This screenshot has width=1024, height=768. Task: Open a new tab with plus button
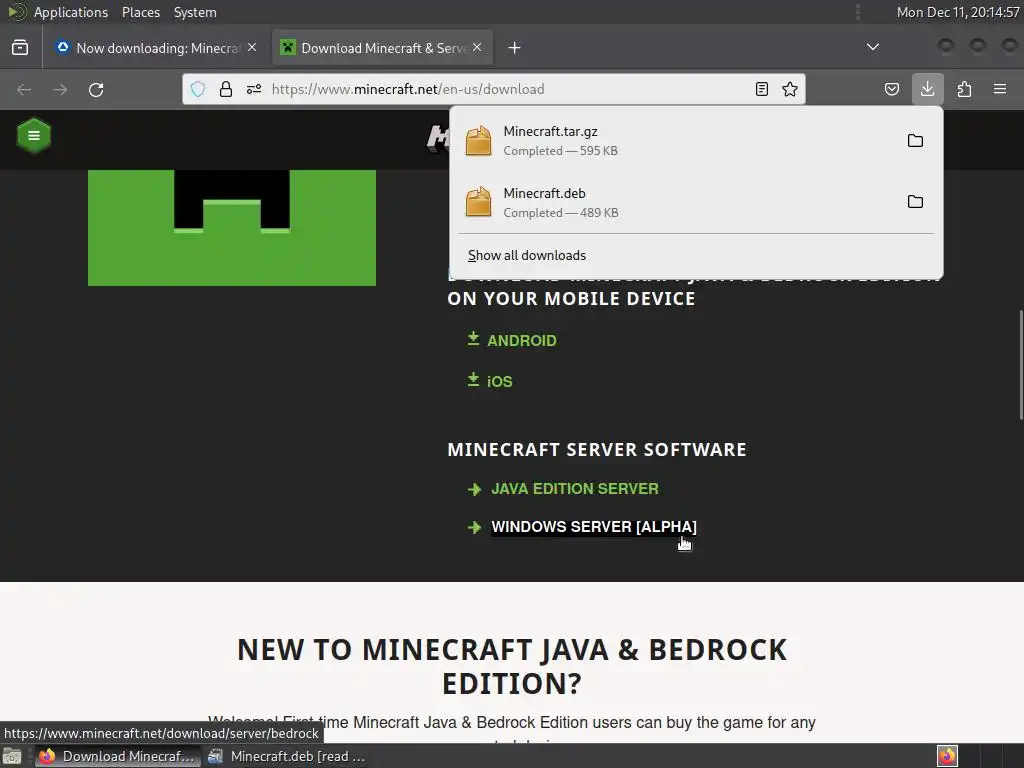515,48
